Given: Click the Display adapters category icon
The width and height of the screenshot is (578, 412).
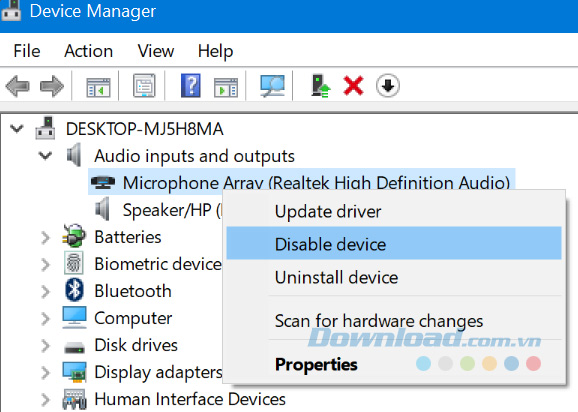Looking at the screenshot, I should [x=74, y=372].
